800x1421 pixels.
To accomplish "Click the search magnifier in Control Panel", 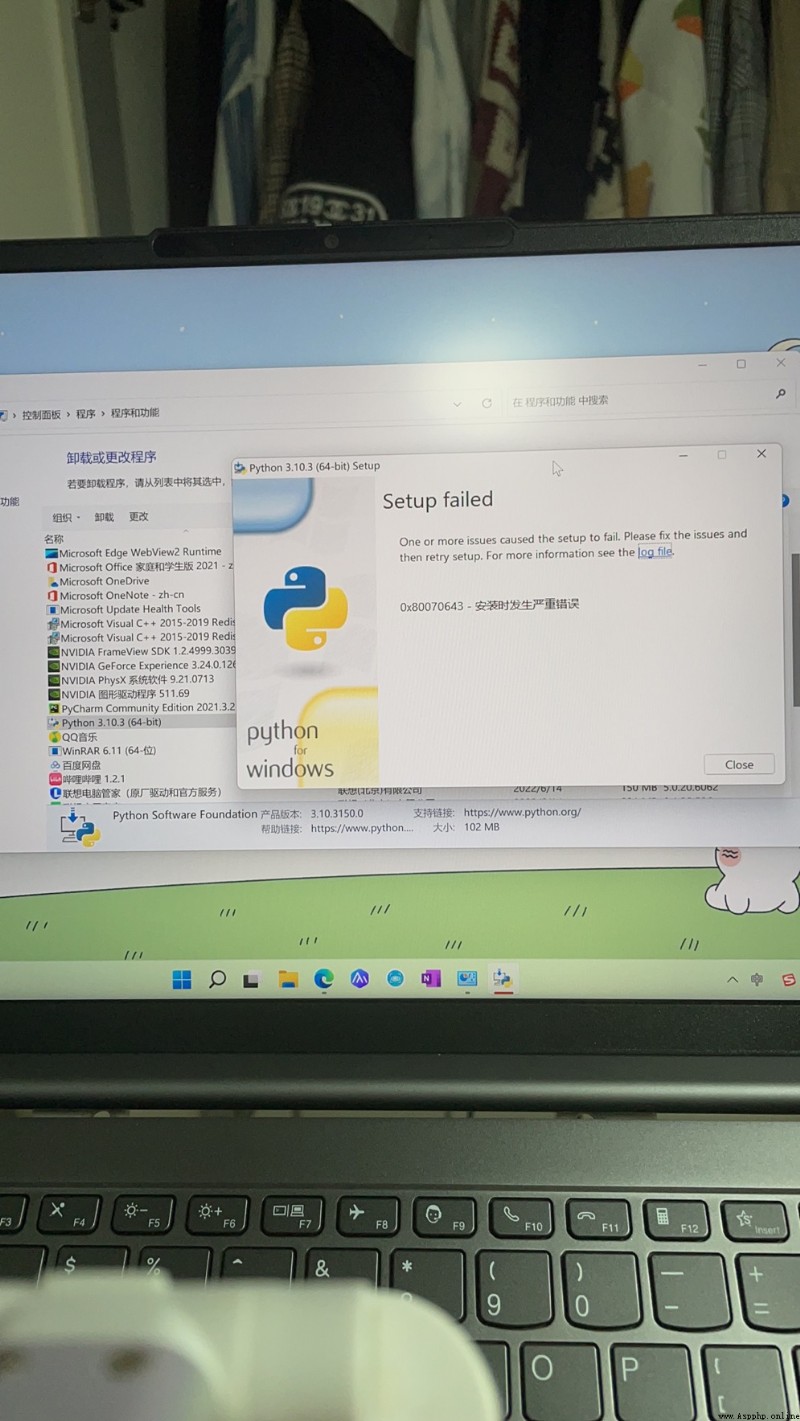I will click(781, 394).
